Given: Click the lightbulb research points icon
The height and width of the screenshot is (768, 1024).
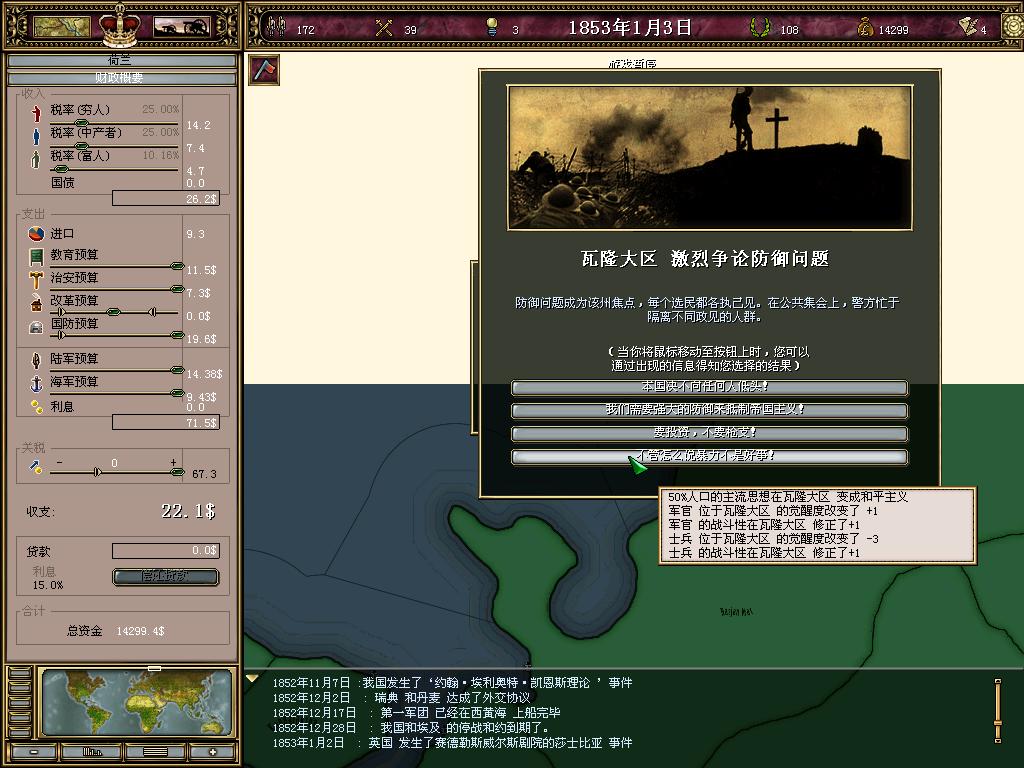Looking at the screenshot, I should pyautogui.click(x=492, y=27).
